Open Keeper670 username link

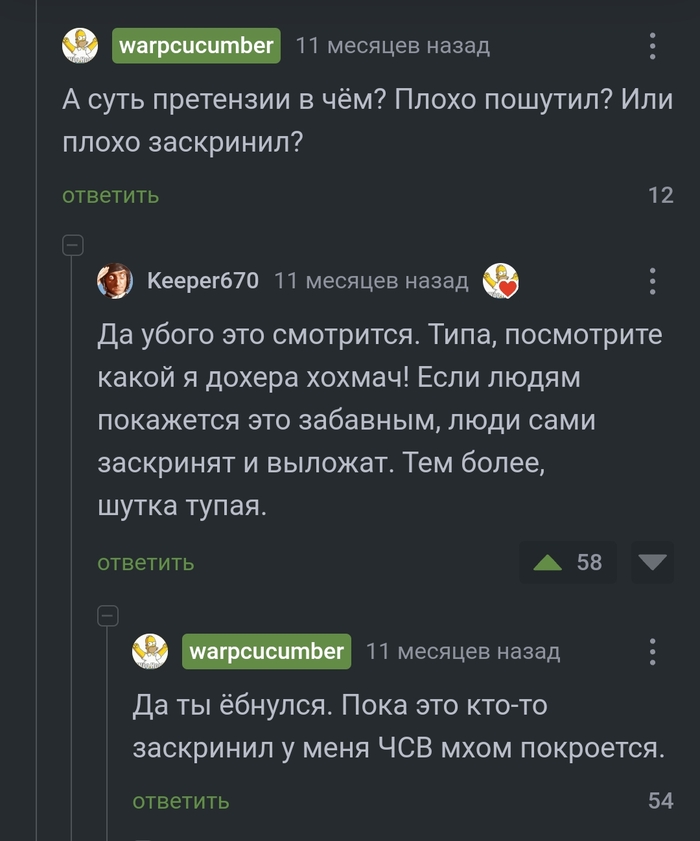pos(202,281)
